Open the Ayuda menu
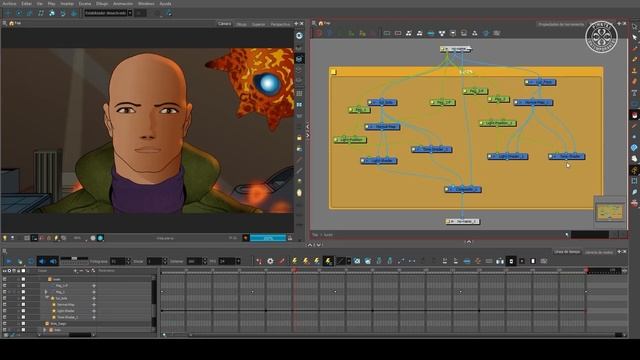 [165, 4]
